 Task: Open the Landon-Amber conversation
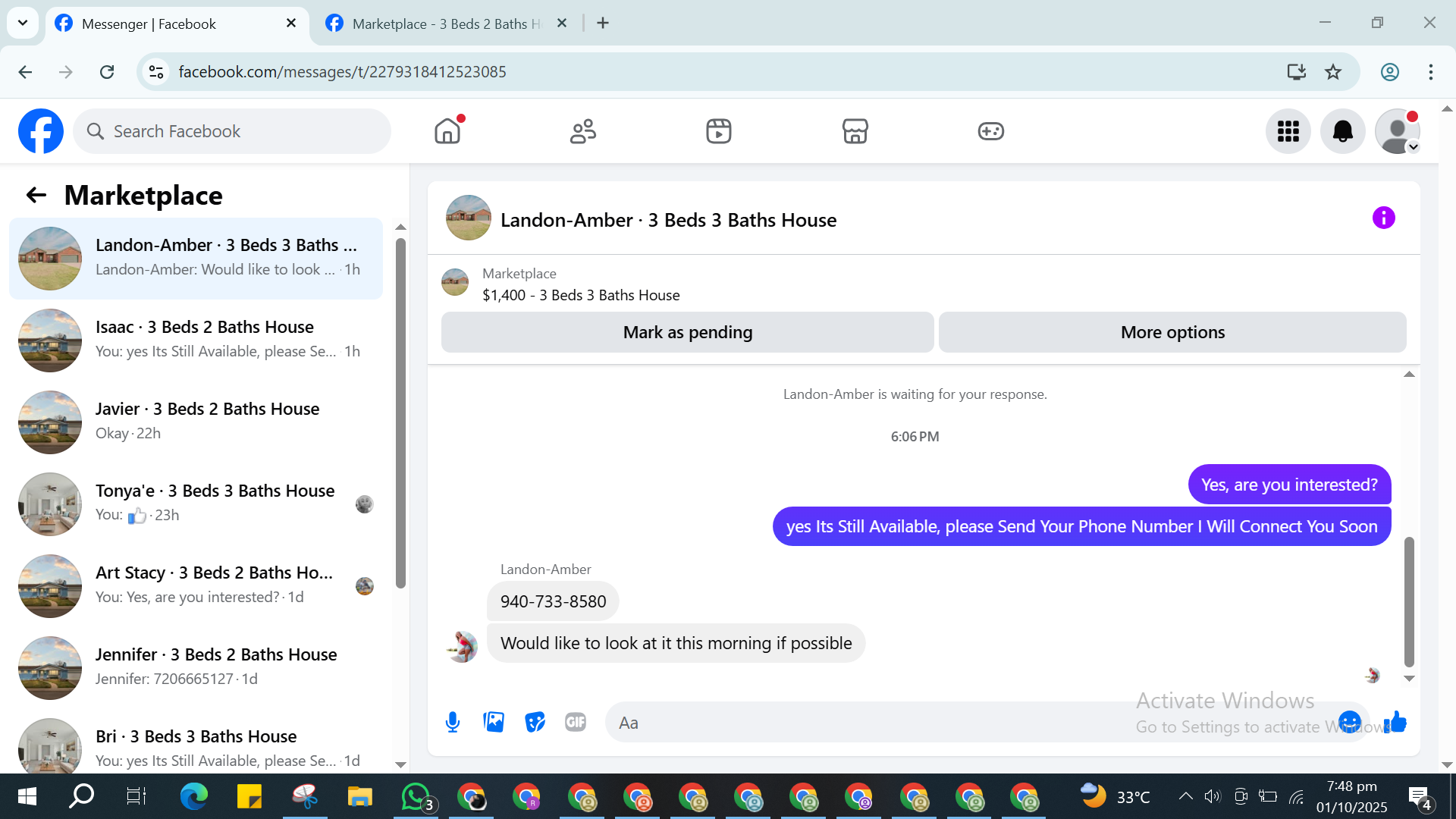click(x=196, y=259)
